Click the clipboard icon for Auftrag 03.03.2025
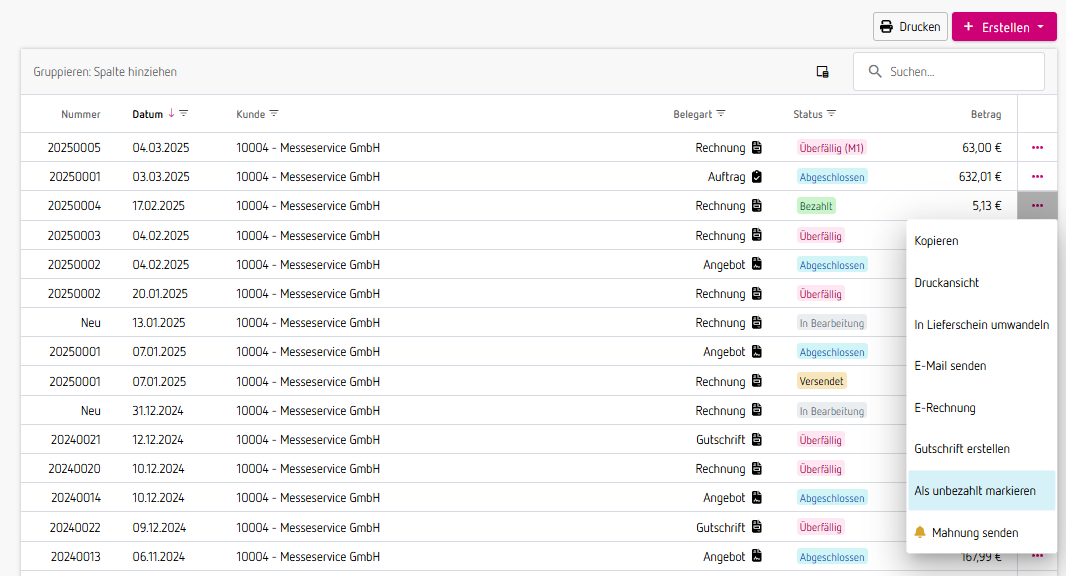This screenshot has width=1066, height=576. point(757,177)
